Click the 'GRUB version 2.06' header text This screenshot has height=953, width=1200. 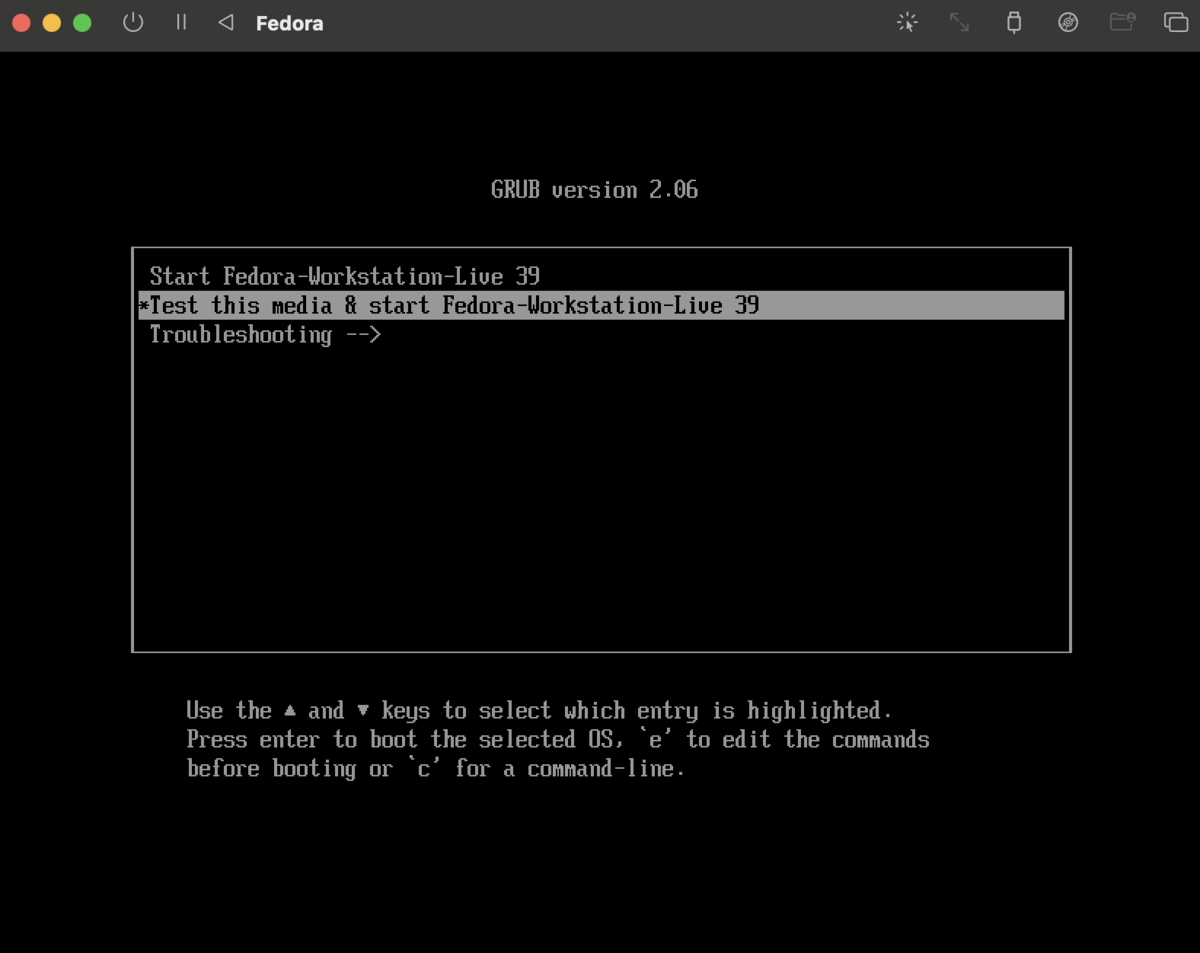[594, 190]
